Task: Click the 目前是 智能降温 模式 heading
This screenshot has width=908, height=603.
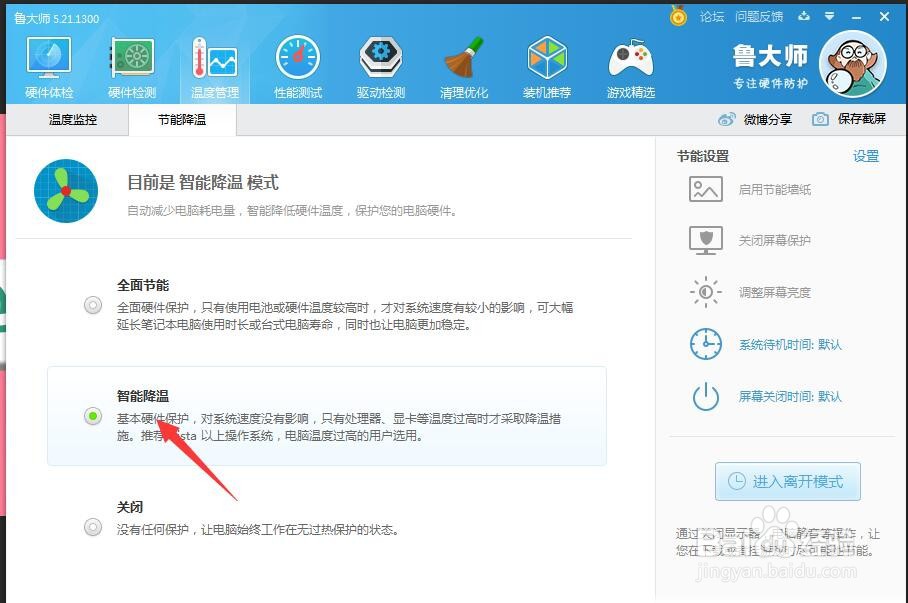Action: [203, 182]
